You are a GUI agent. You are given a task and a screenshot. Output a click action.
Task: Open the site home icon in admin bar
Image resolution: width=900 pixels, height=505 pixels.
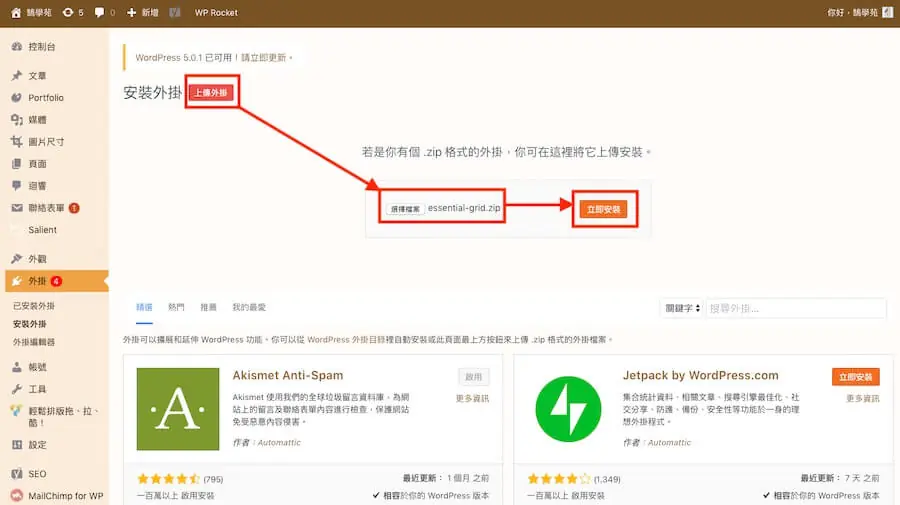point(16,13)
